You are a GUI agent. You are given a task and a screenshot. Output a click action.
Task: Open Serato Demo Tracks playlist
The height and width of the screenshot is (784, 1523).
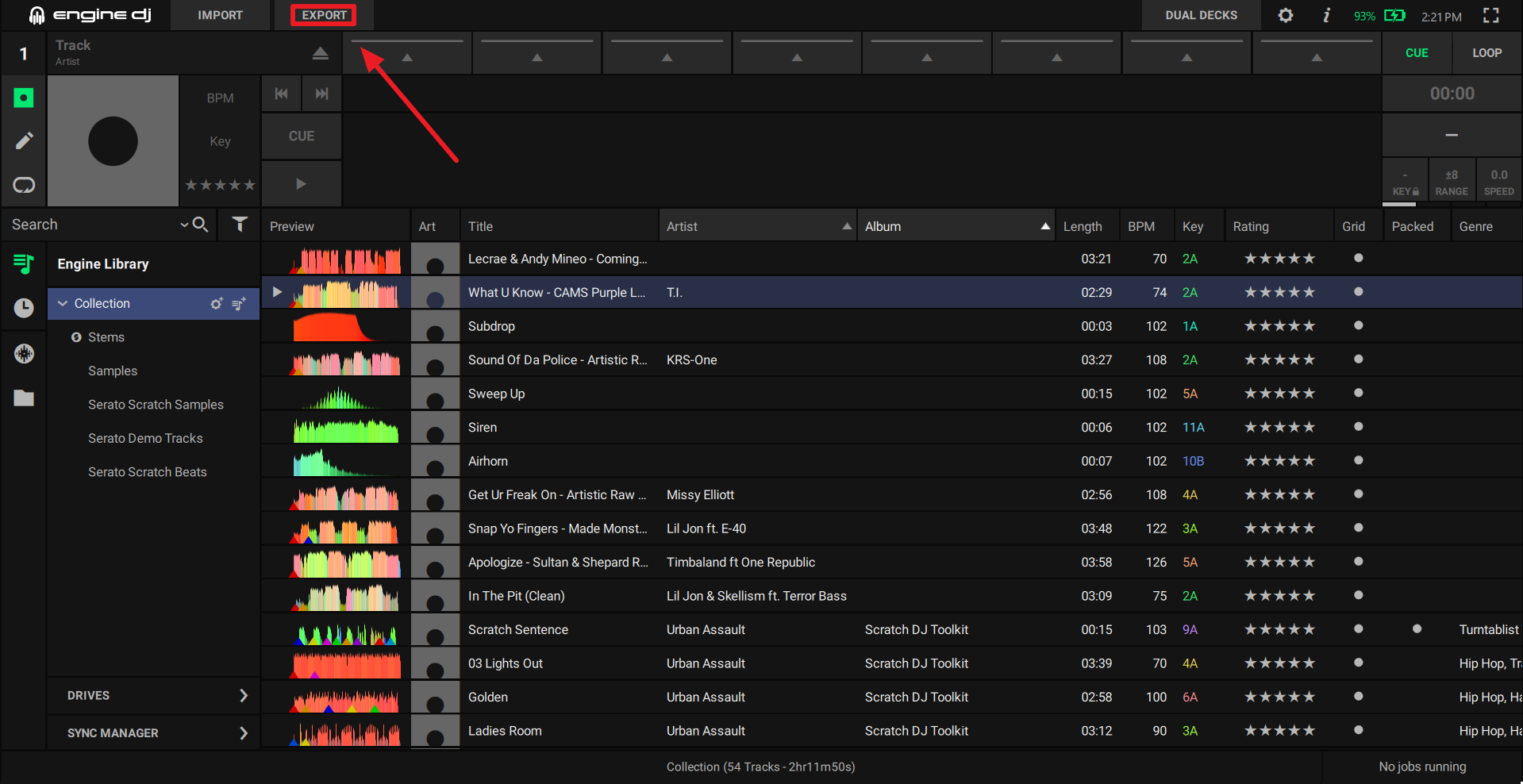145,438
